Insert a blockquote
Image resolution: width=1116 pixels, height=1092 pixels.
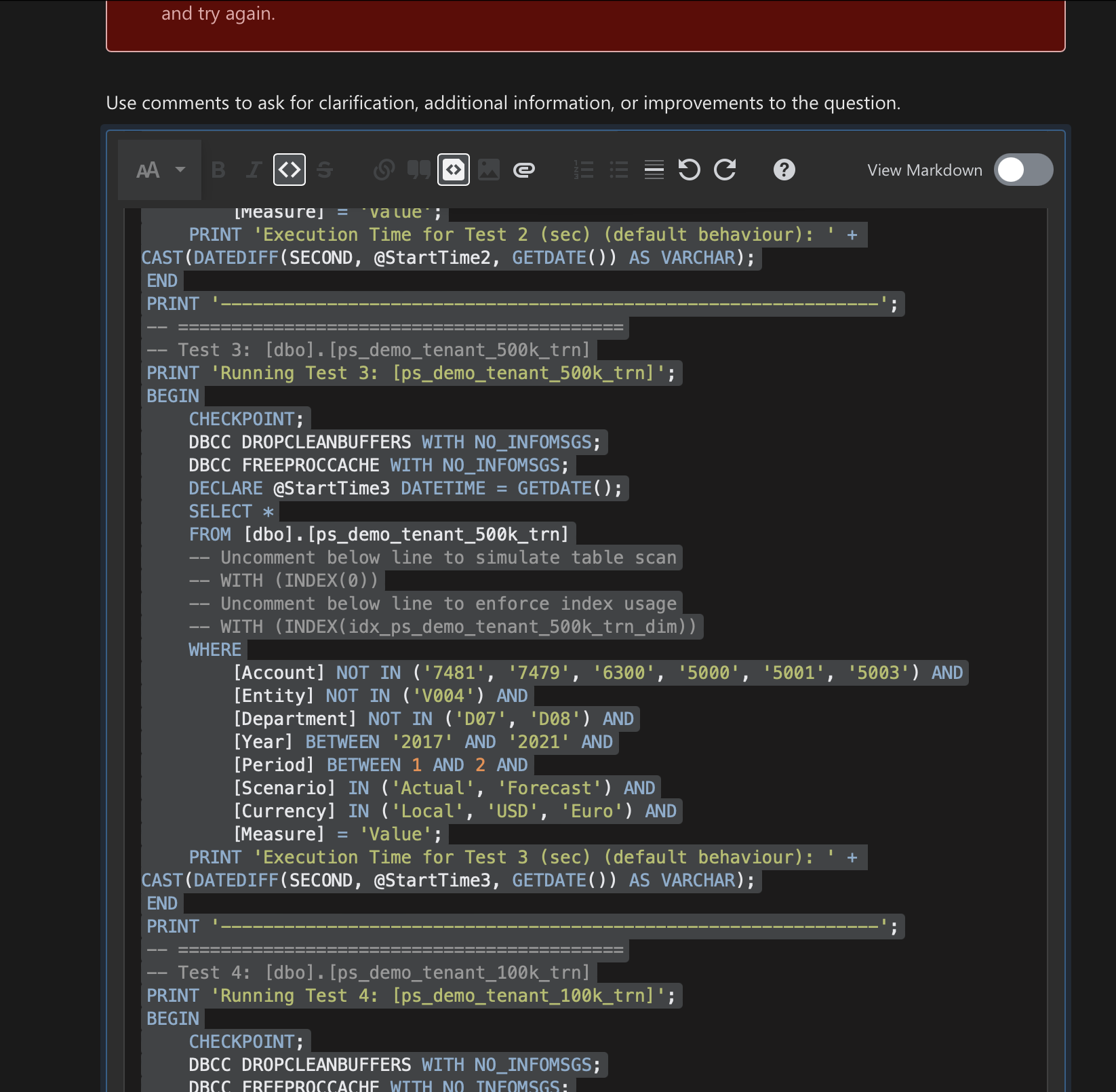(419, 170)
